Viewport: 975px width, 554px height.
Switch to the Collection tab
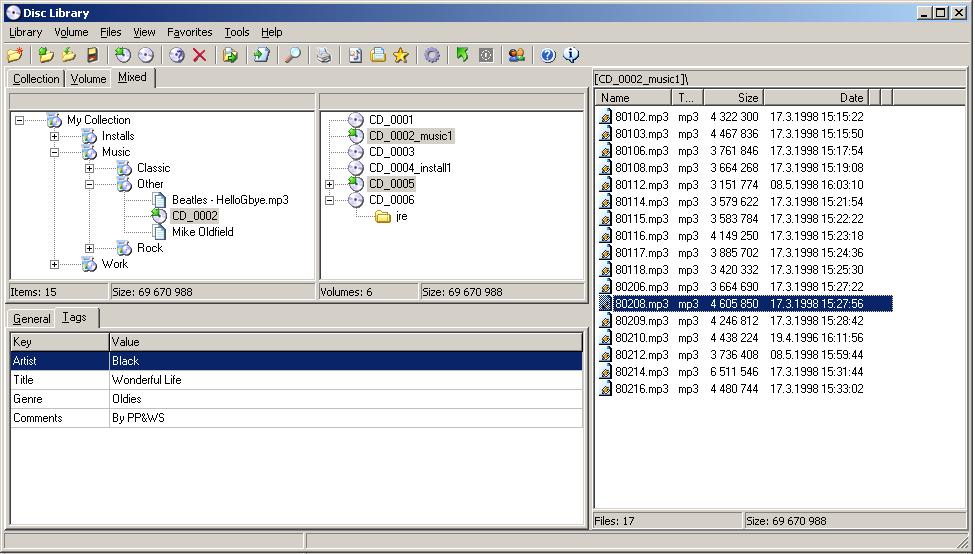tap(36, 79)
